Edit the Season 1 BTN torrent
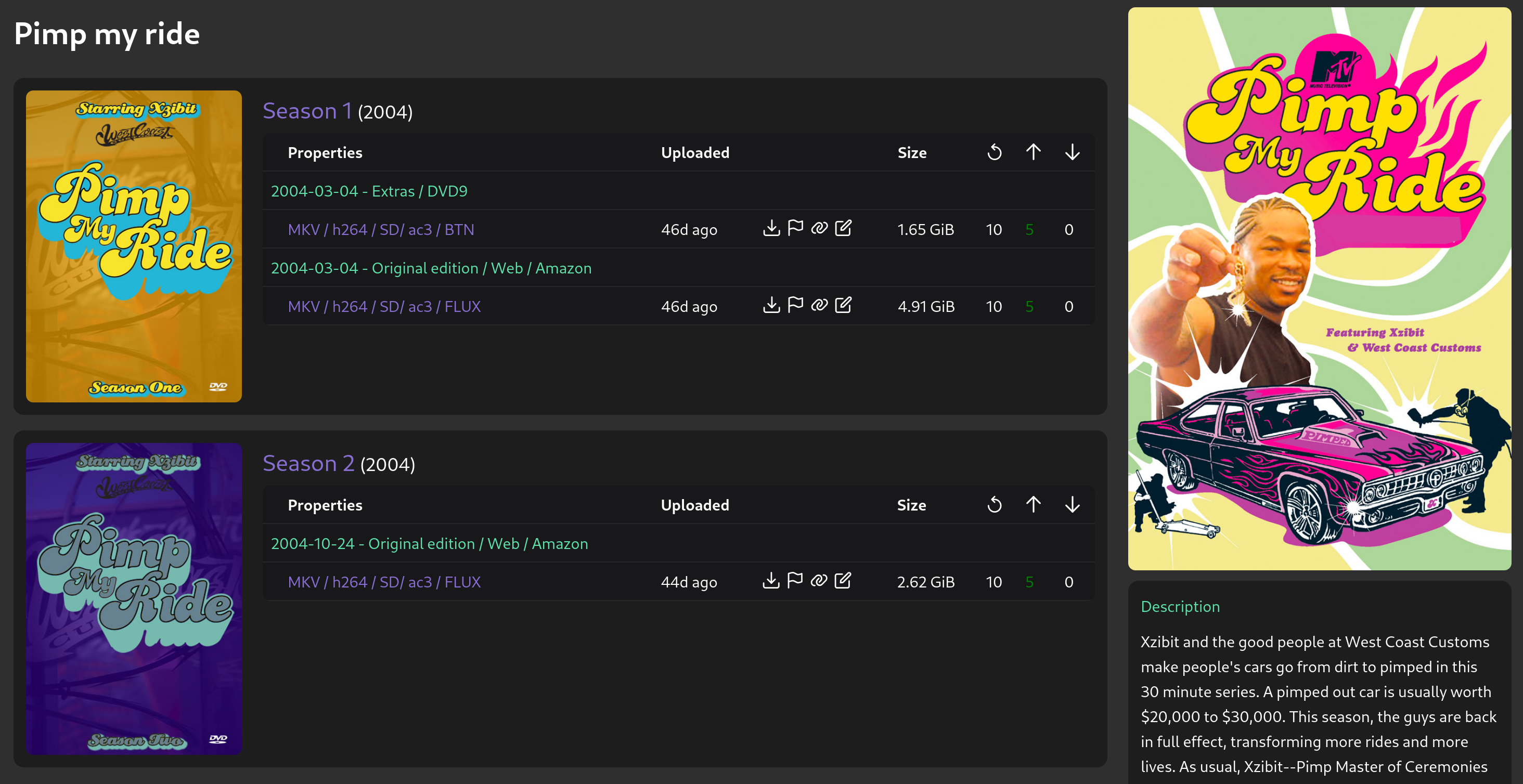 (843, 228)
